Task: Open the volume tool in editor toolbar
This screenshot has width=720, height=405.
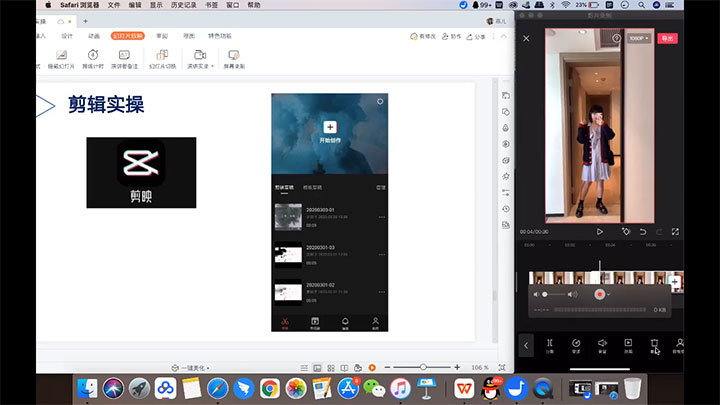Action: (602, 345)
